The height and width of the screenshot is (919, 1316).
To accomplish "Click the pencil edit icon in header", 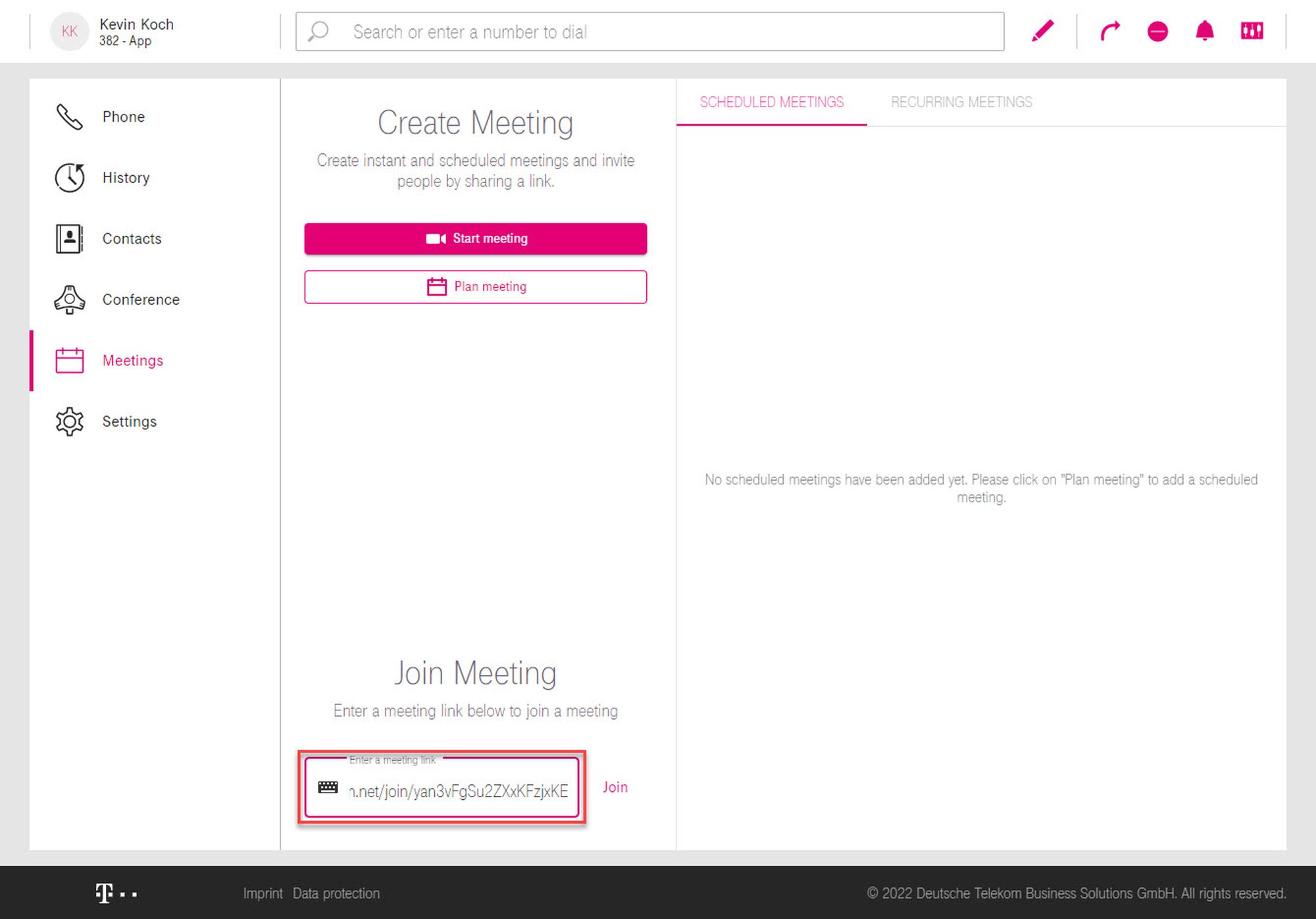I will click(1042, 31).
